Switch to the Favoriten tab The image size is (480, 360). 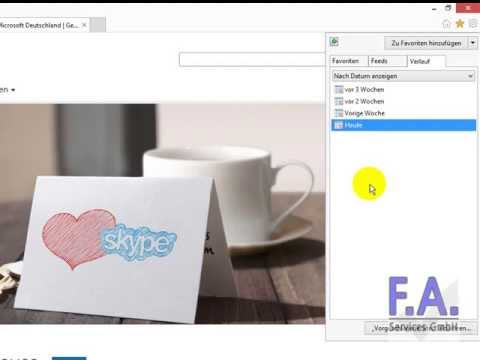point(348,61)
